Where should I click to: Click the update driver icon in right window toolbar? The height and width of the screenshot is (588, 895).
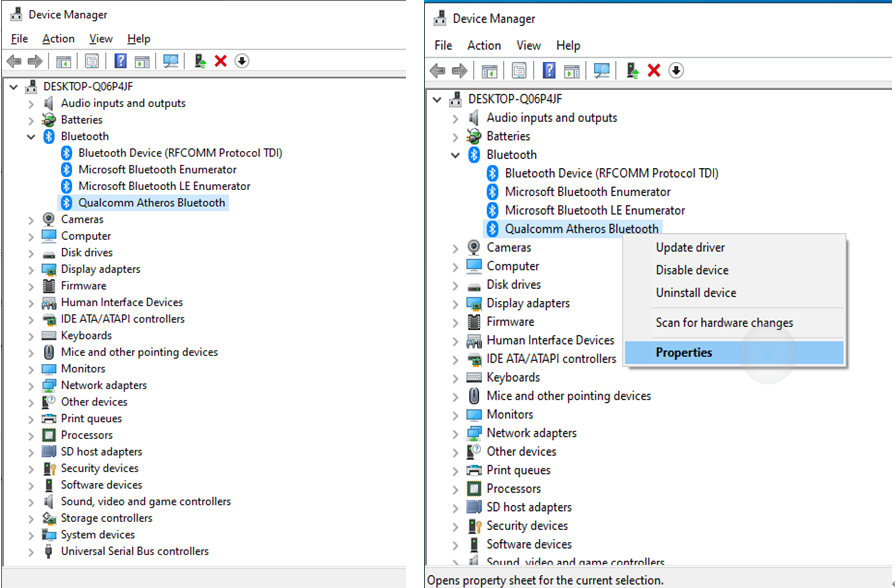[x=632, y=70]
